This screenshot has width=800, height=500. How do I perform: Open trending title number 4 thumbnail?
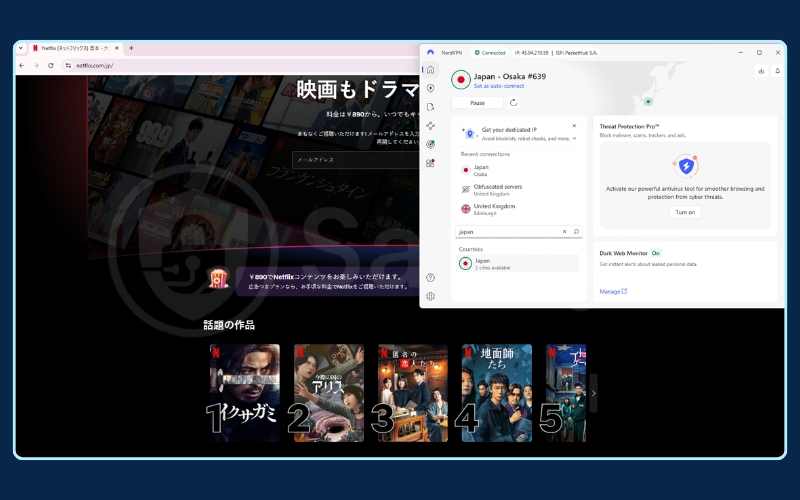[x=497, y=393]
